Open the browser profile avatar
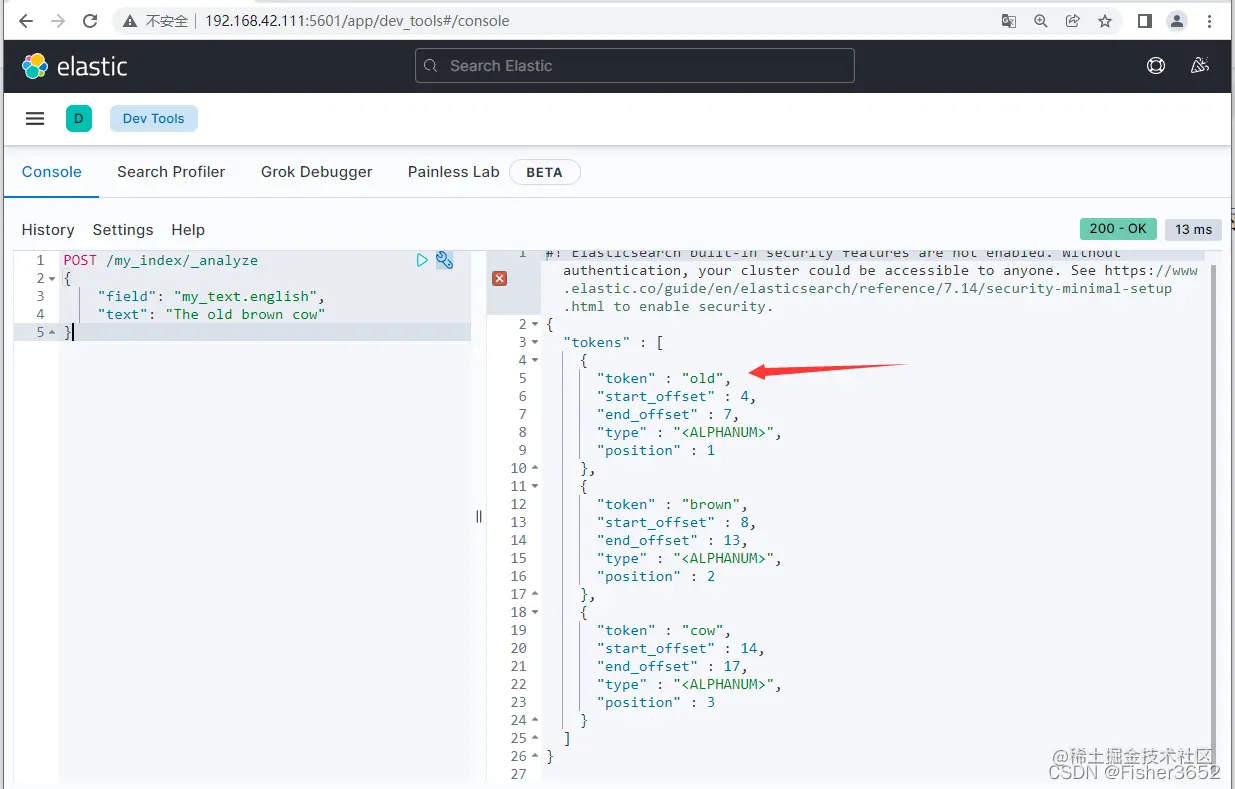Screen dimensions: 1235x789 1177,20
